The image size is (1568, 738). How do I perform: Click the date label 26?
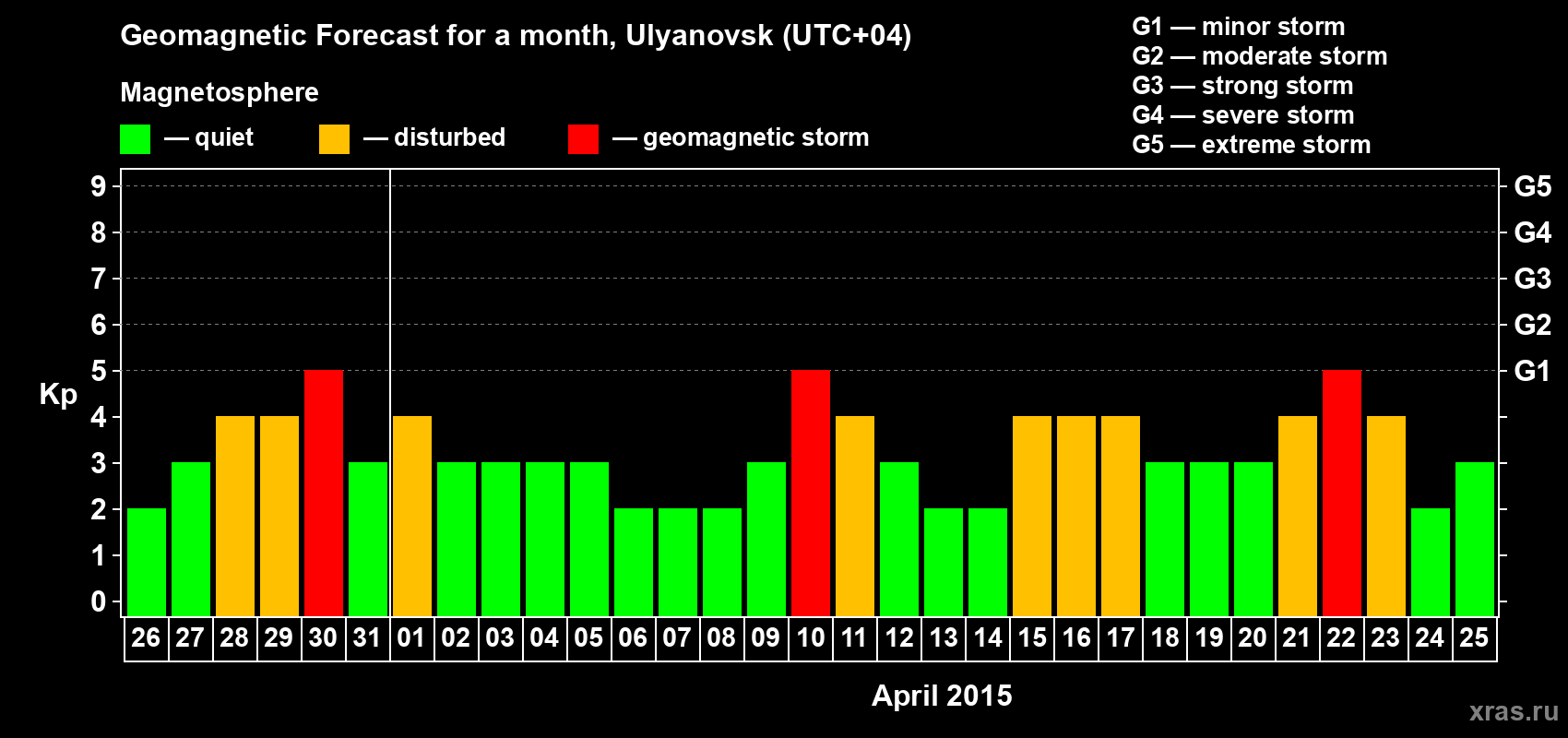click(146, 638)
